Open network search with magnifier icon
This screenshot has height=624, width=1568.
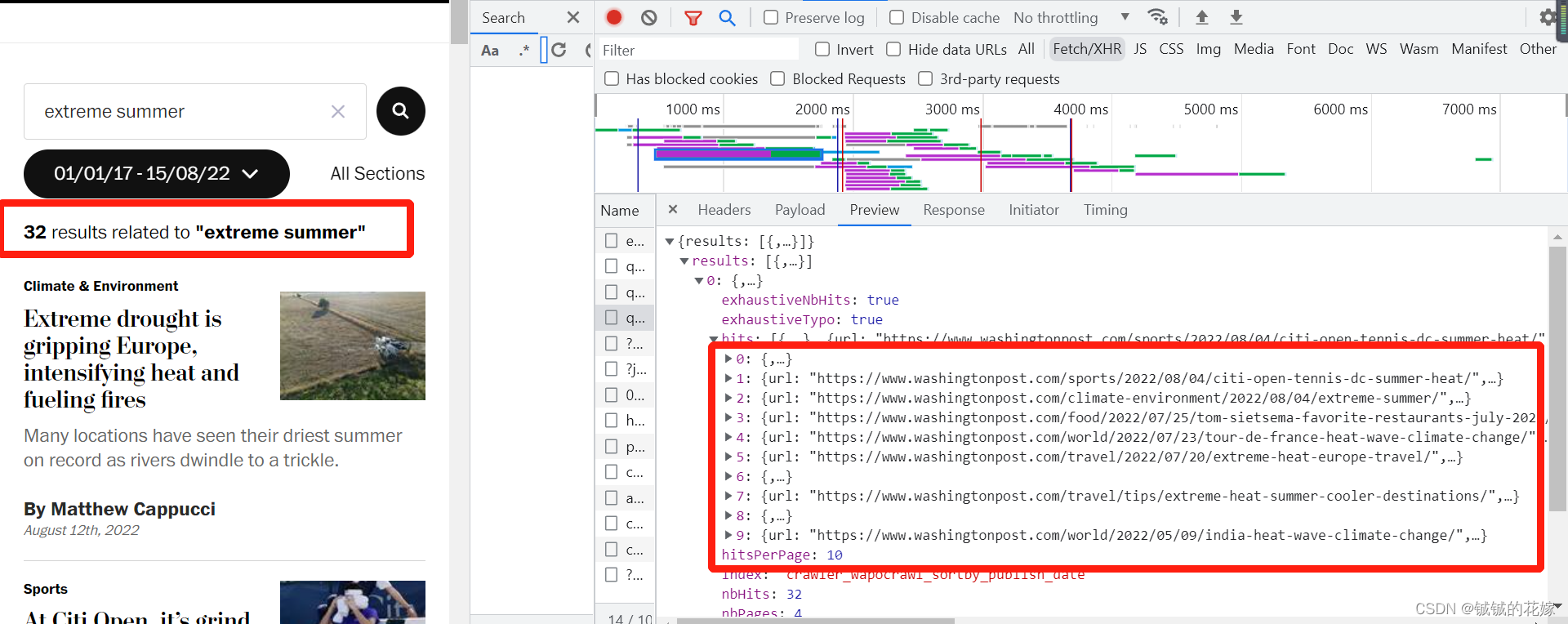(x=727, y=17)
